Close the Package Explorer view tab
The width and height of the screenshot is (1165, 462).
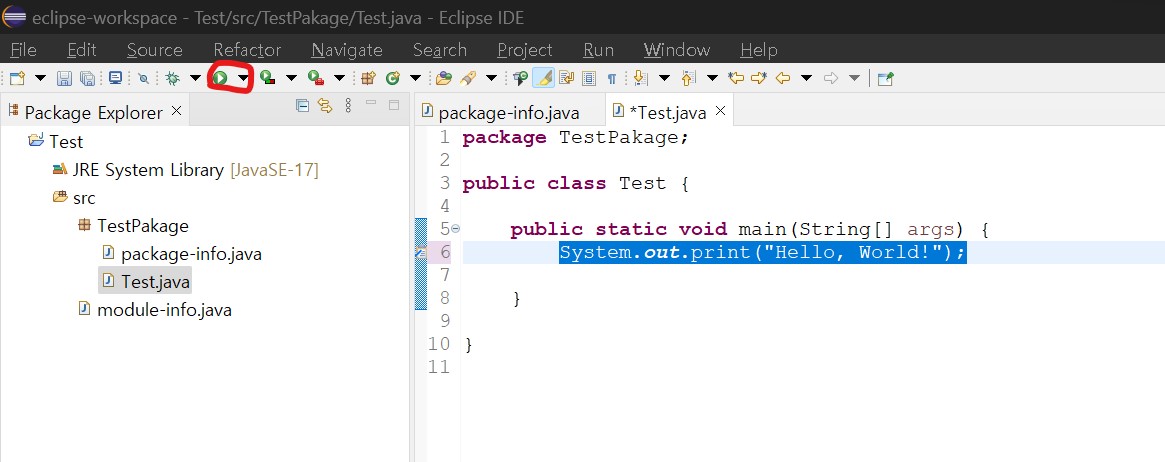click(176, 111)
